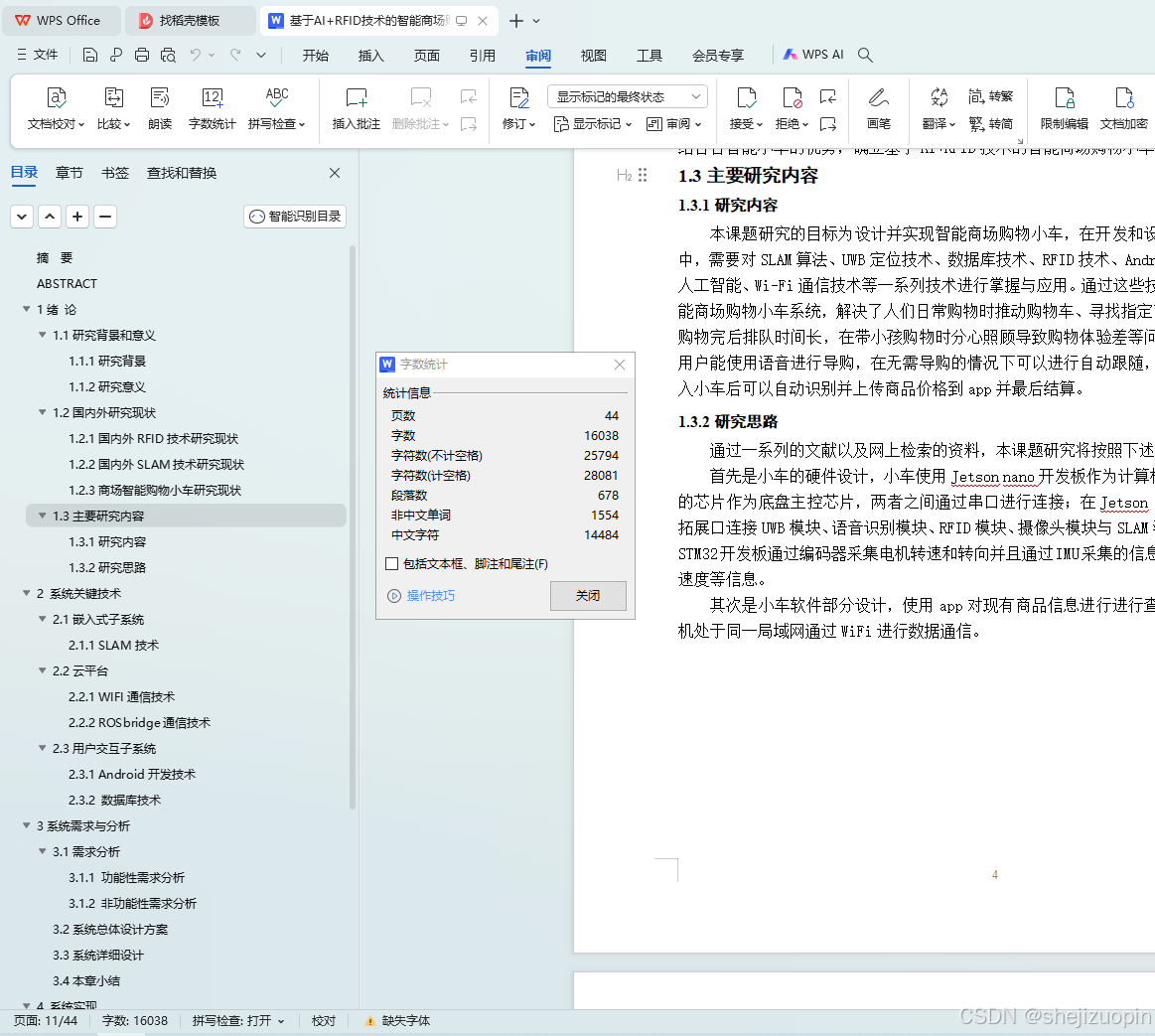Collapse the 2.3 用户交互子系统 node
1155x1036 pixels.
click(x=42, y=748)
